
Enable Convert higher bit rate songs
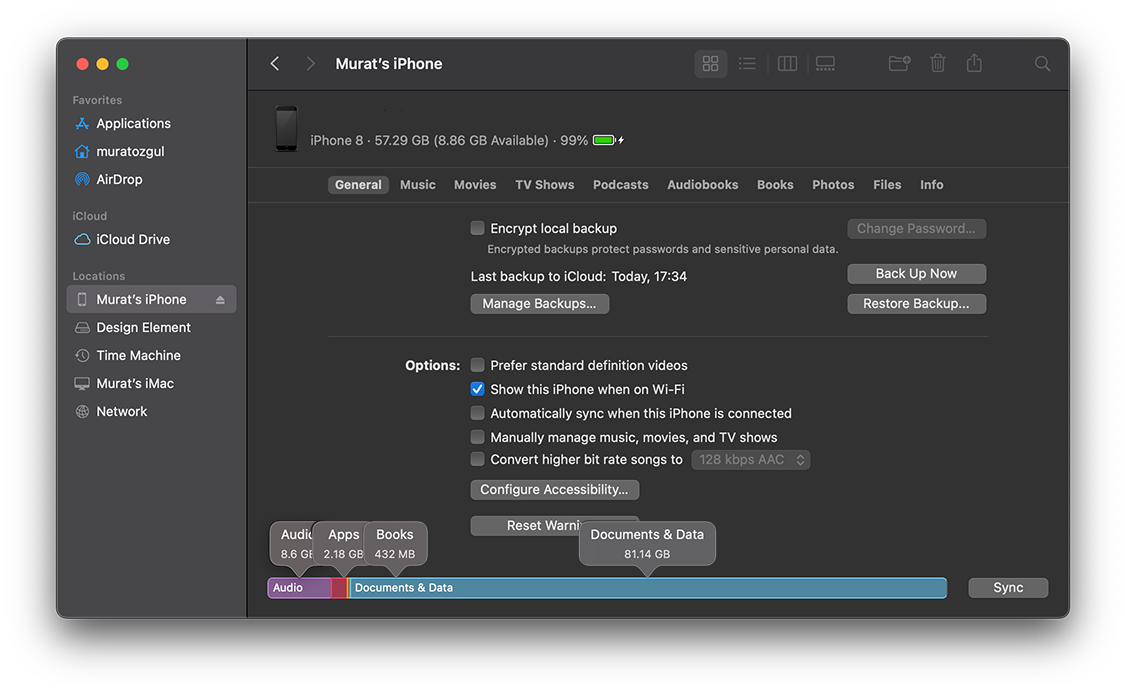(x=477, y=459)
